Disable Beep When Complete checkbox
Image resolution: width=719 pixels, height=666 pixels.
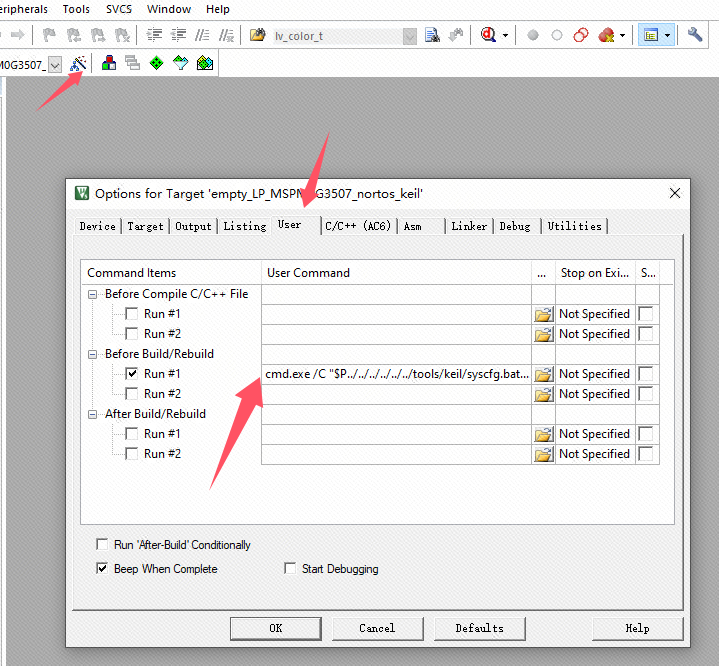click(102, 568)
